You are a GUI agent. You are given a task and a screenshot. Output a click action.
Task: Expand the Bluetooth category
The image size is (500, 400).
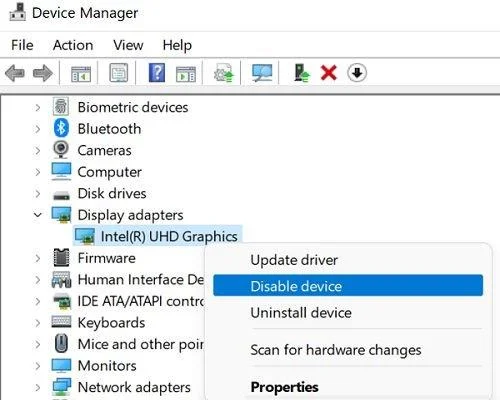click(38, 129)
